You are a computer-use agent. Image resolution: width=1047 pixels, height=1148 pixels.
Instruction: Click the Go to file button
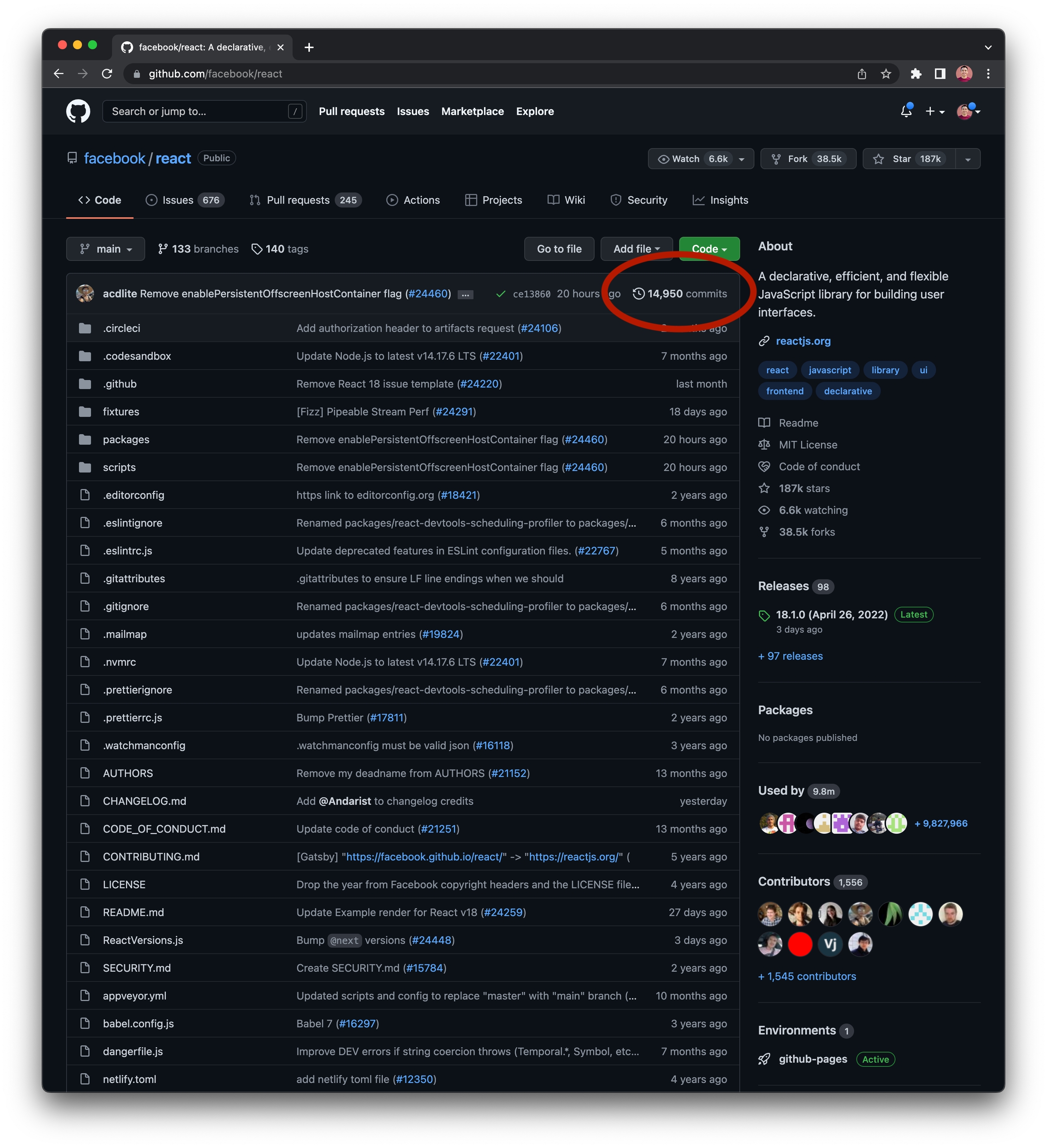559,249
